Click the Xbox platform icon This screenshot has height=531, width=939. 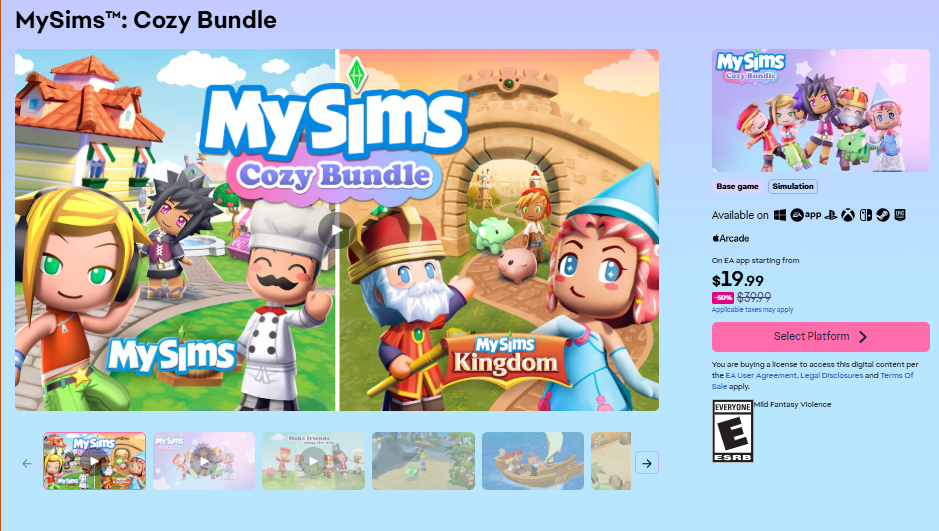[847, 216]
